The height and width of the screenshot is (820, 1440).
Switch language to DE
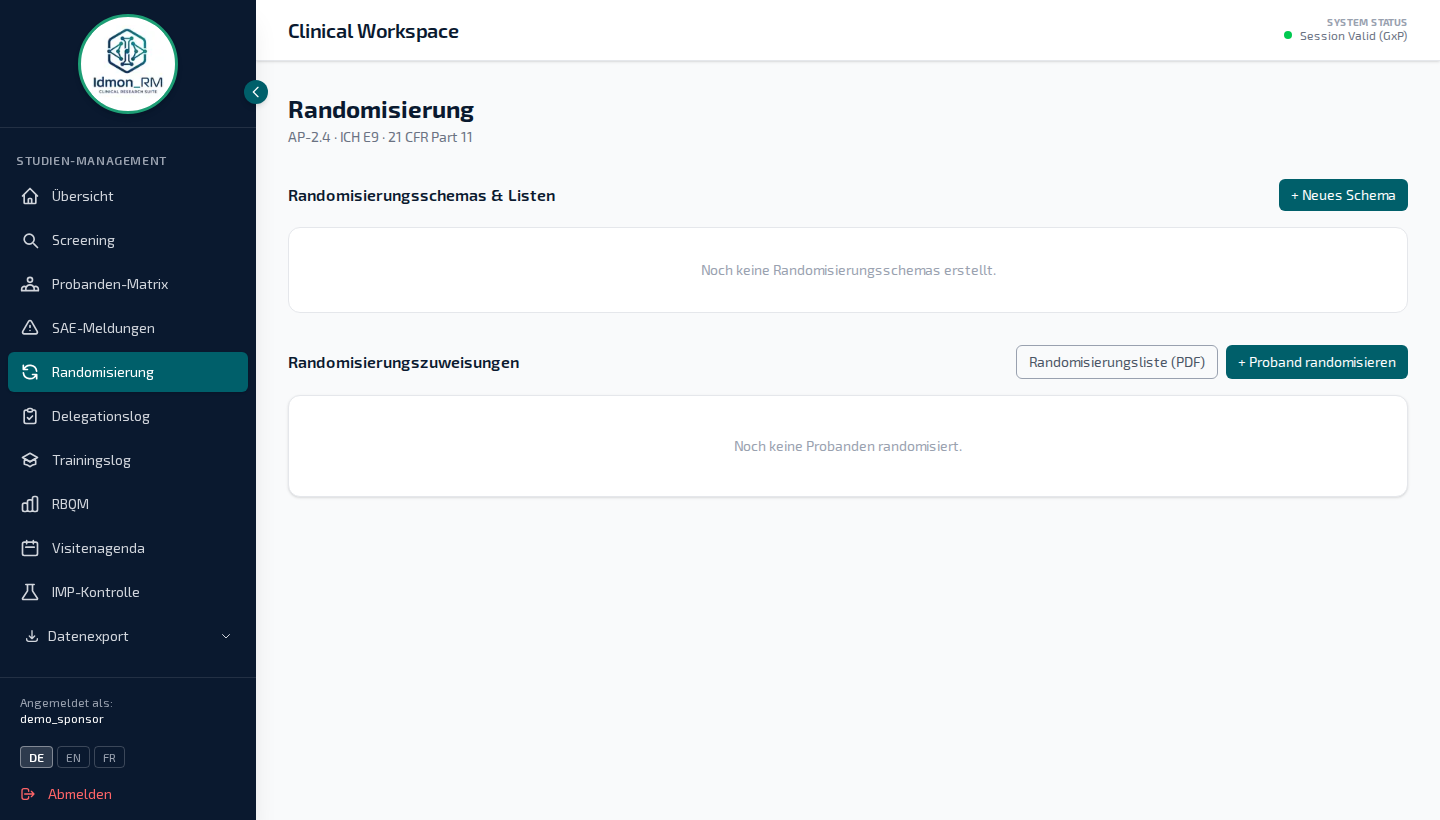click(x=36, y=757)
